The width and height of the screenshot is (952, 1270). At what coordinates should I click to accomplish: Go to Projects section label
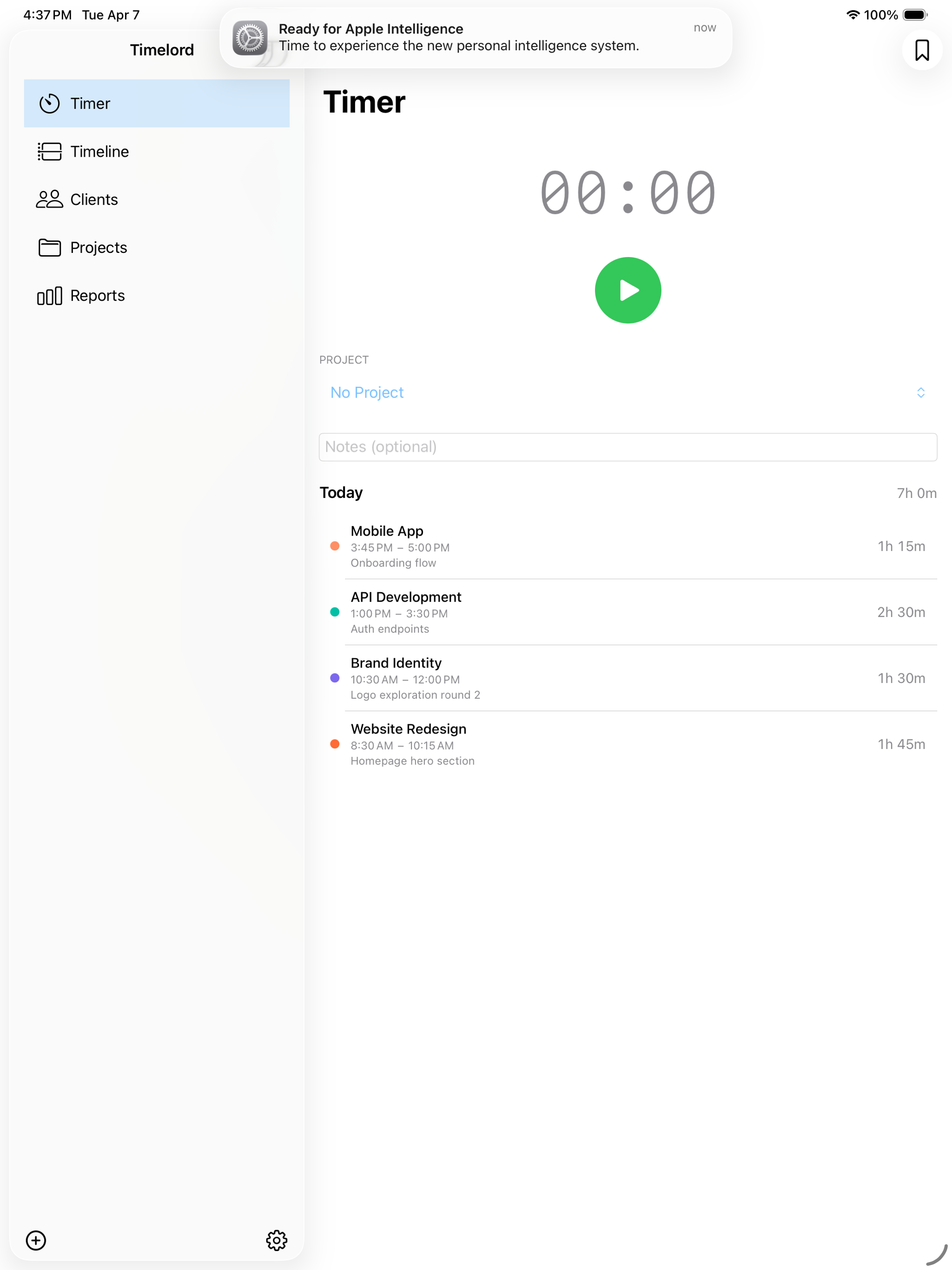coord(99,247)
